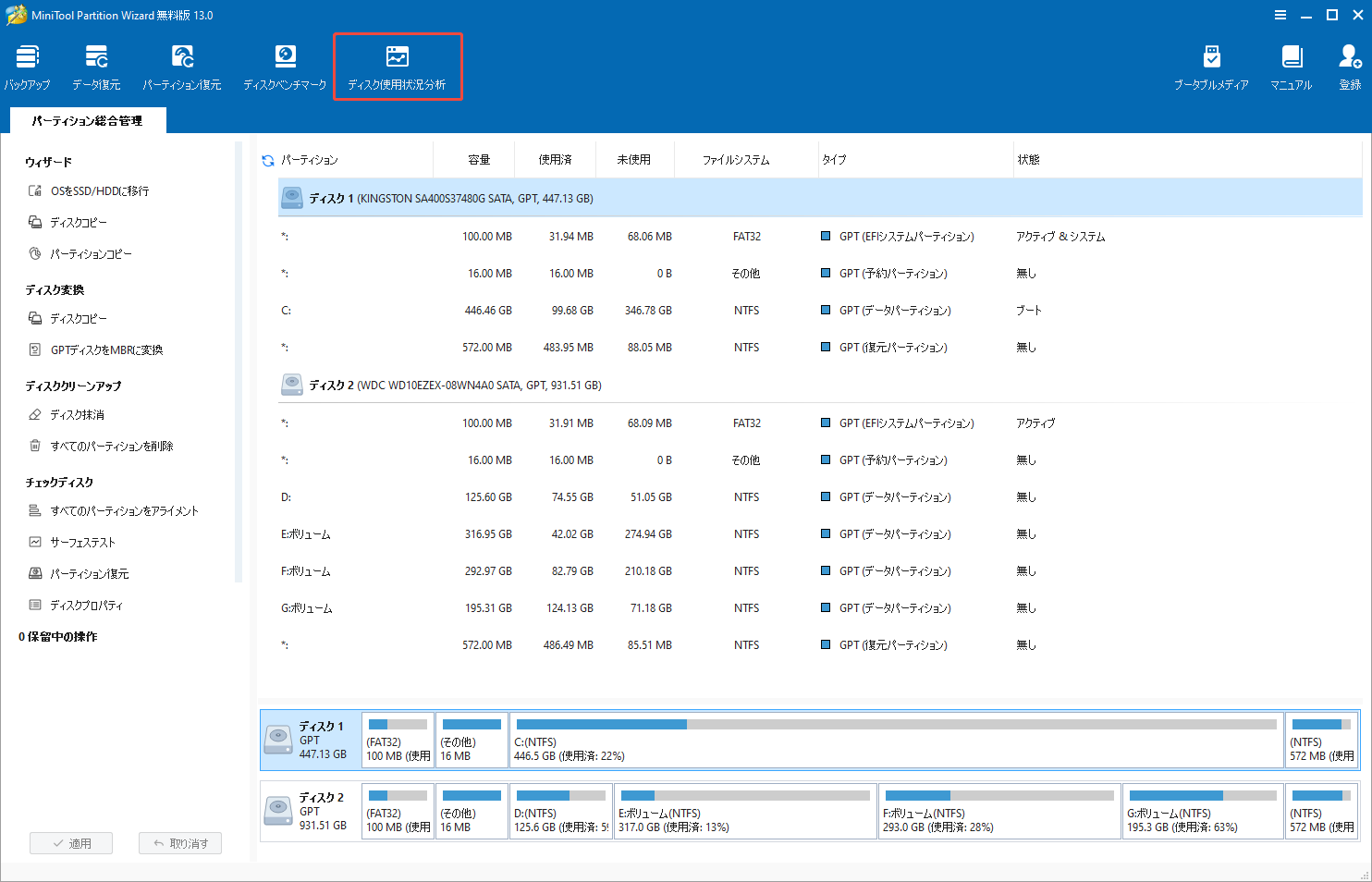Open the ディスクベンチマーク tool
The image size is (1372, 882).
coord(283,65)
